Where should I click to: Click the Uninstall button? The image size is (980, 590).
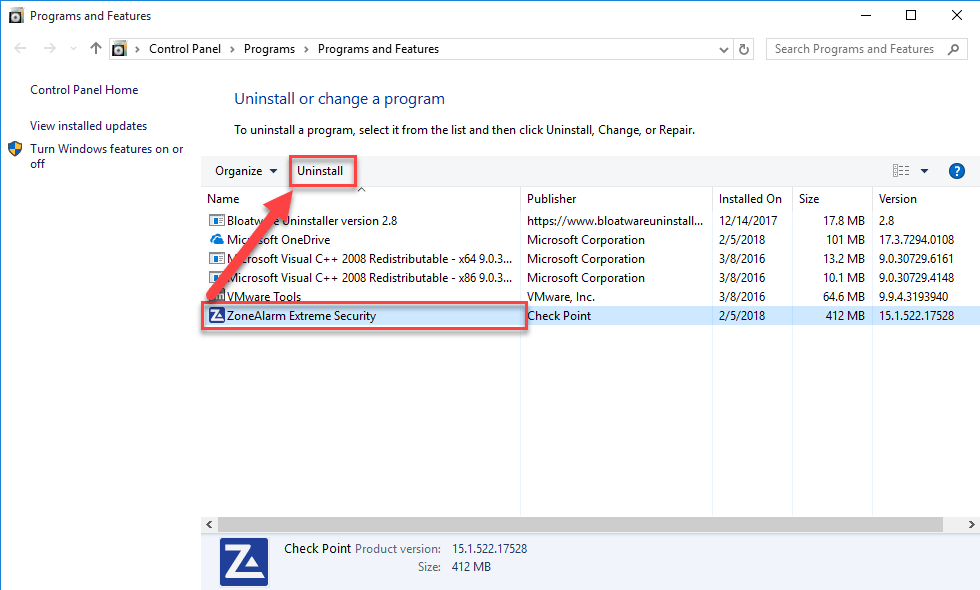pos(322,170)
